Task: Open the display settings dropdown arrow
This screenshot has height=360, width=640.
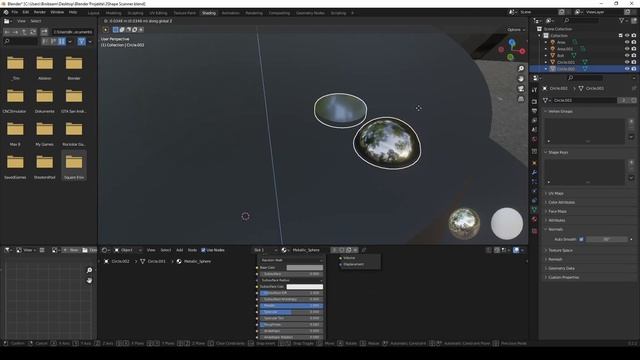Action: 70,41
